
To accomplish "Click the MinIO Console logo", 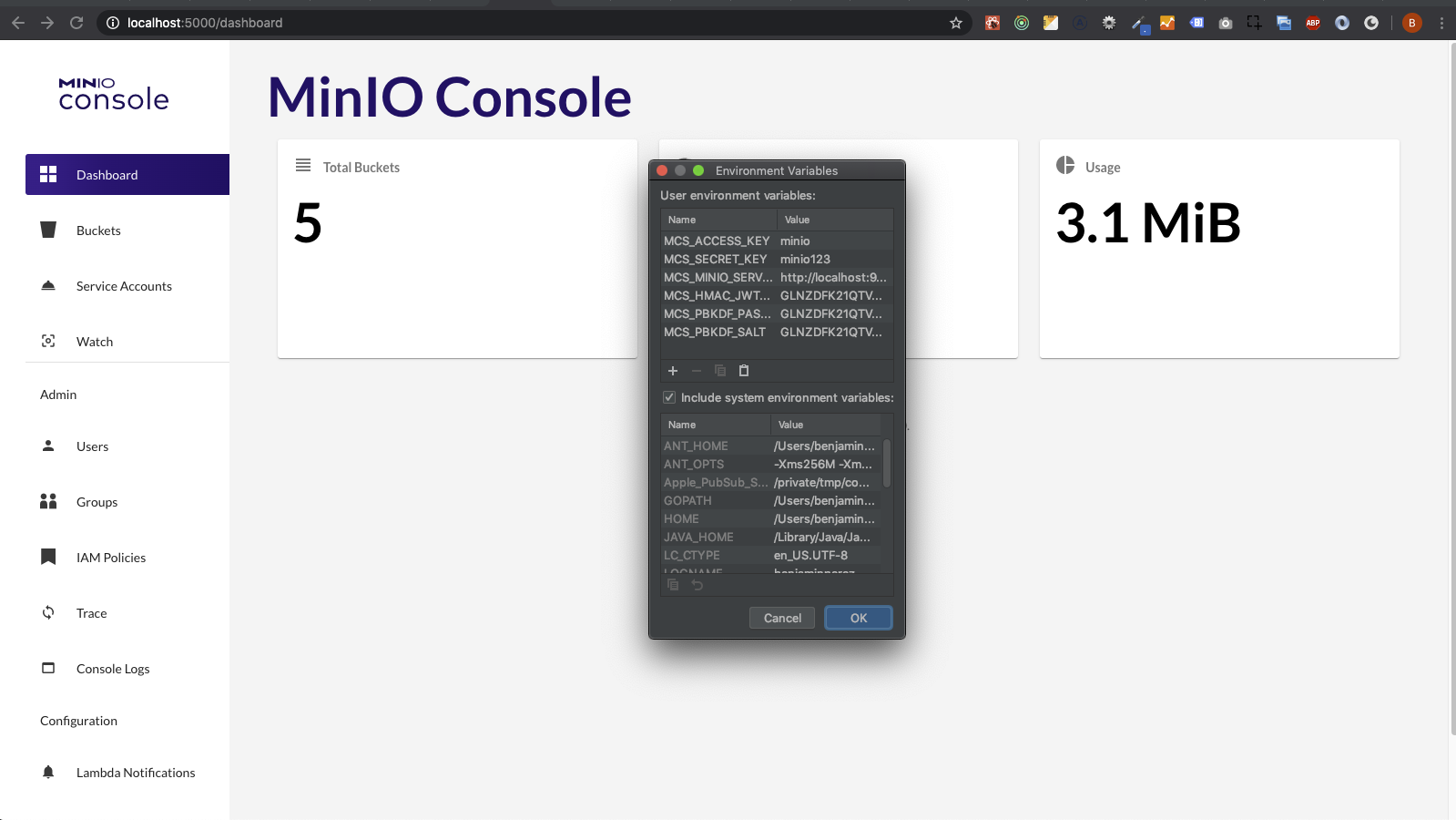I will (114, 94).
